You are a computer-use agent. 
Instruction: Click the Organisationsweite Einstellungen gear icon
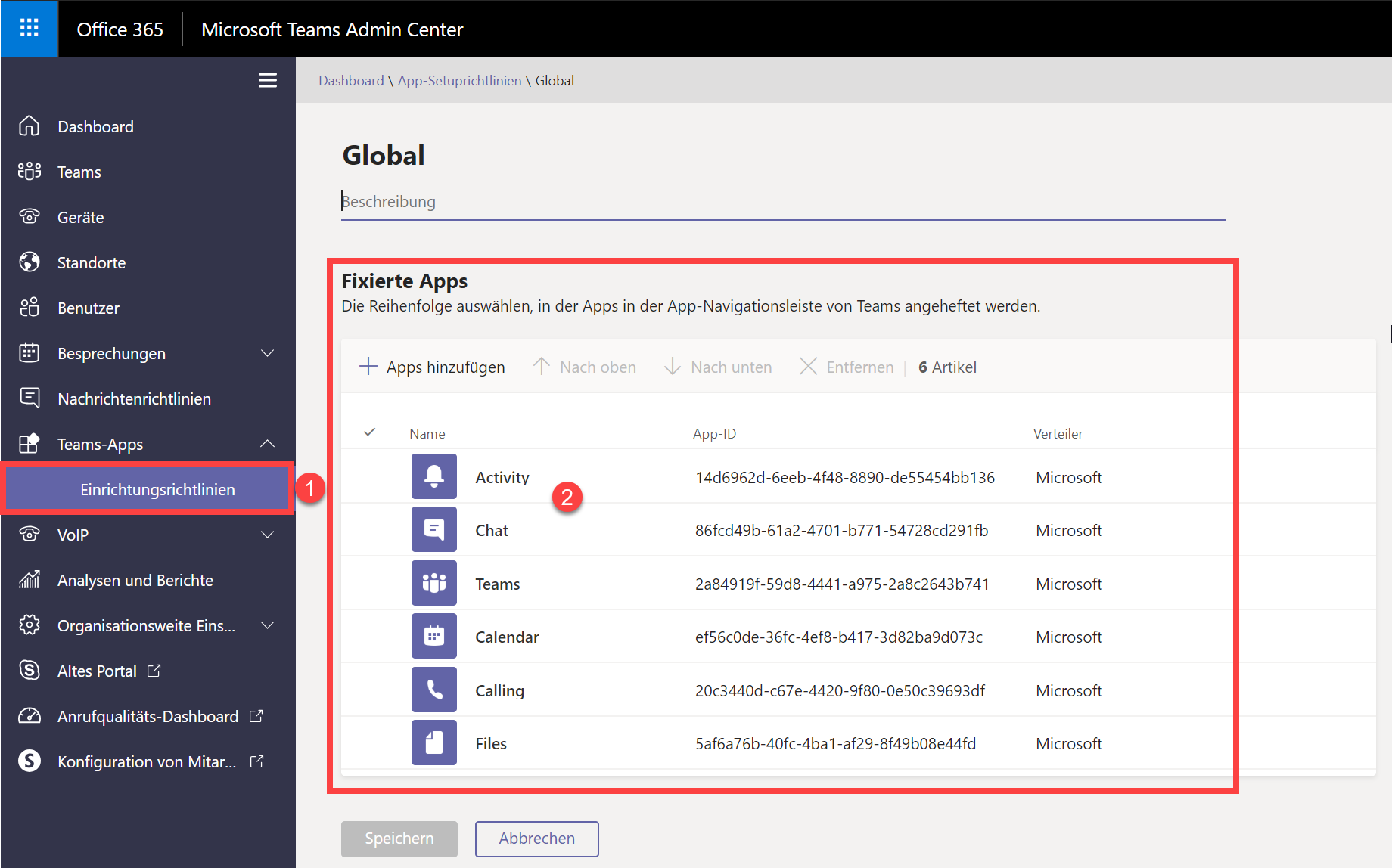[x=30, y=625]
